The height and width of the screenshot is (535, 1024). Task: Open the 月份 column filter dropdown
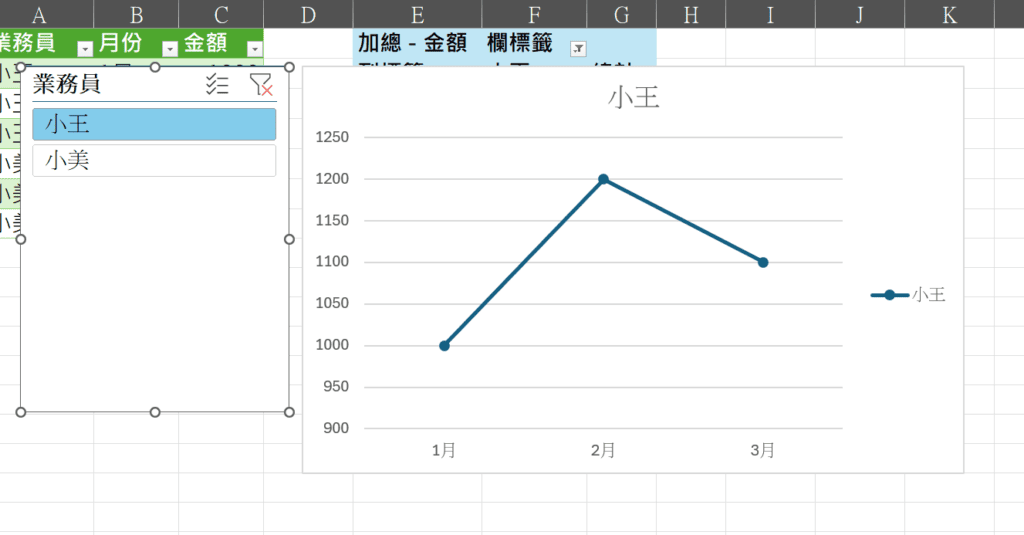pos(170,48)
